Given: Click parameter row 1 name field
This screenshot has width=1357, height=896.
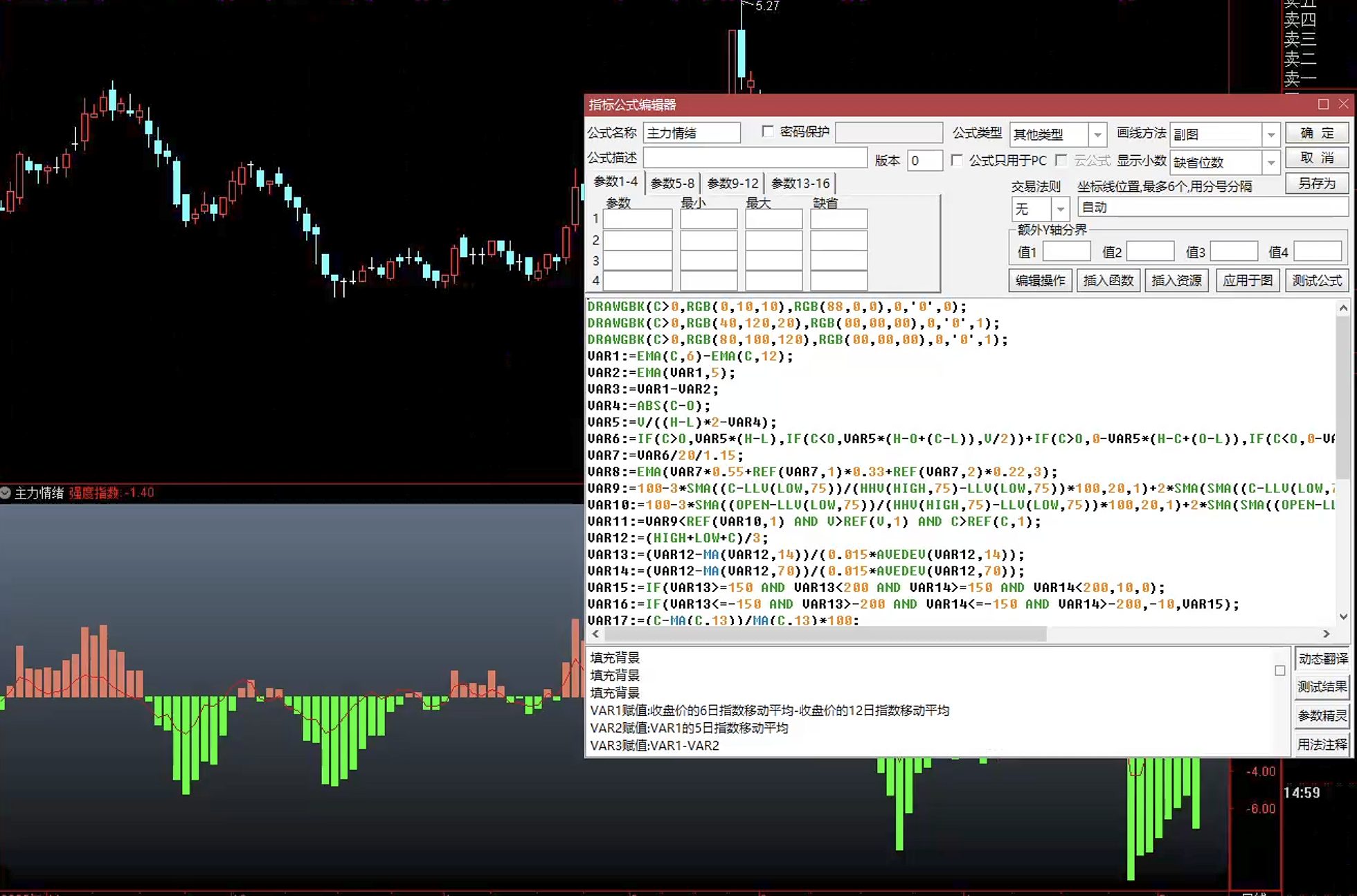Looking at the screenshot, I should click(x=638, y=219).
